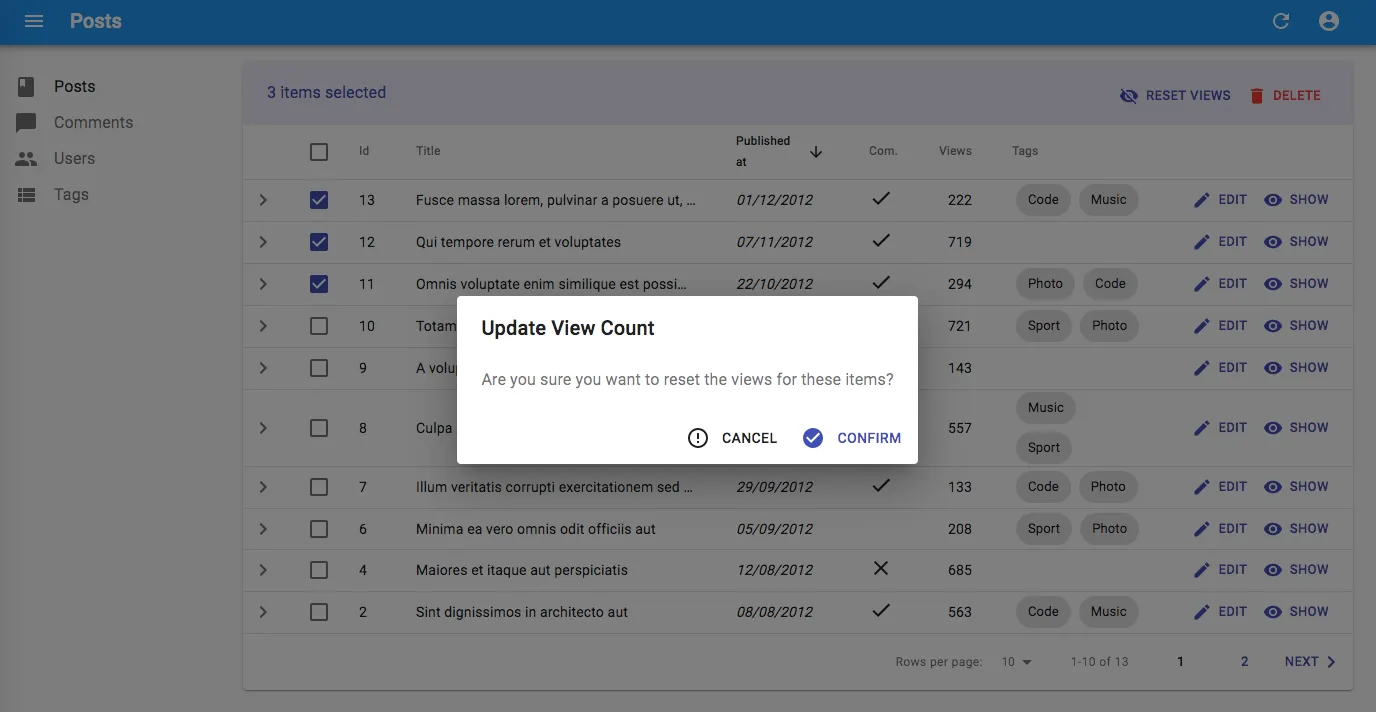The image size is (1376, 712).
Task: Open Tags in the sidebar menu
Action: coord(71,195)
